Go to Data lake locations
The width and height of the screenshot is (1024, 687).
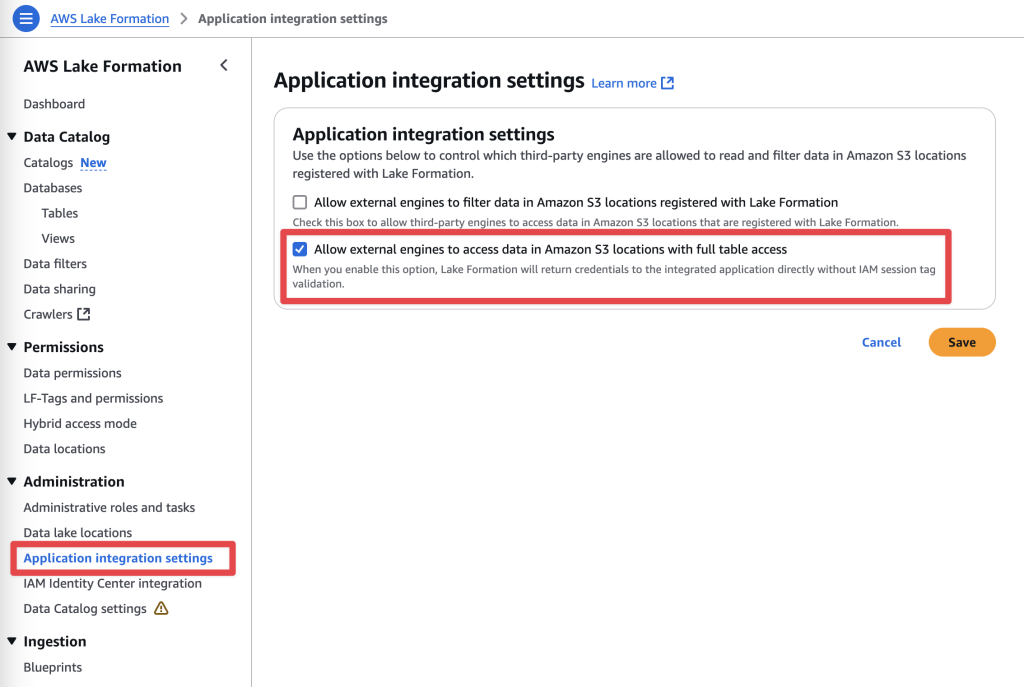[x=78, y=533]
